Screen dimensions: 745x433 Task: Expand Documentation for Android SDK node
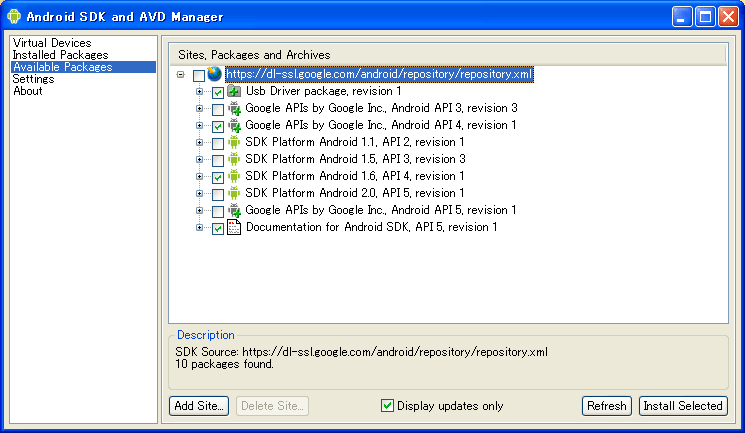coord(199,228)
